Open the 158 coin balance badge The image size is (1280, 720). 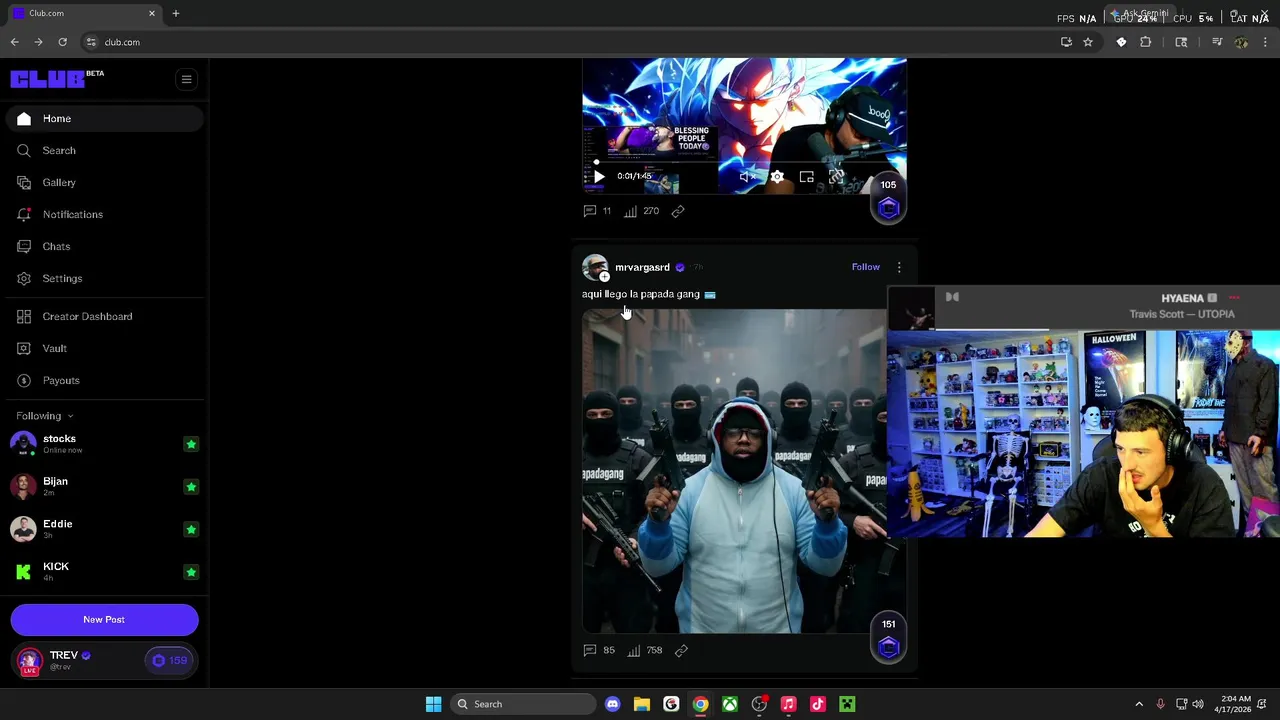[169, 661]
